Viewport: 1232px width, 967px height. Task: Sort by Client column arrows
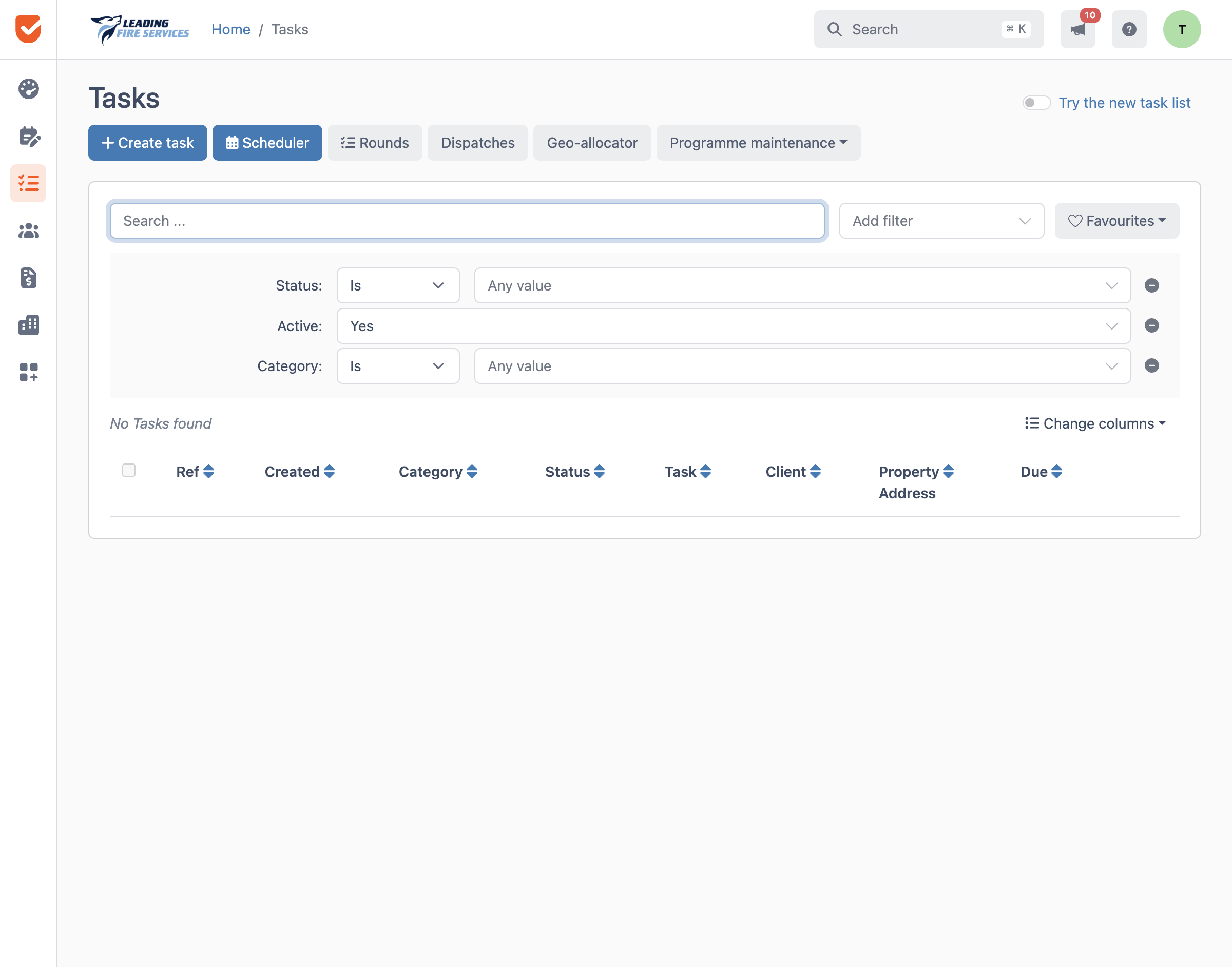(815, 472)
